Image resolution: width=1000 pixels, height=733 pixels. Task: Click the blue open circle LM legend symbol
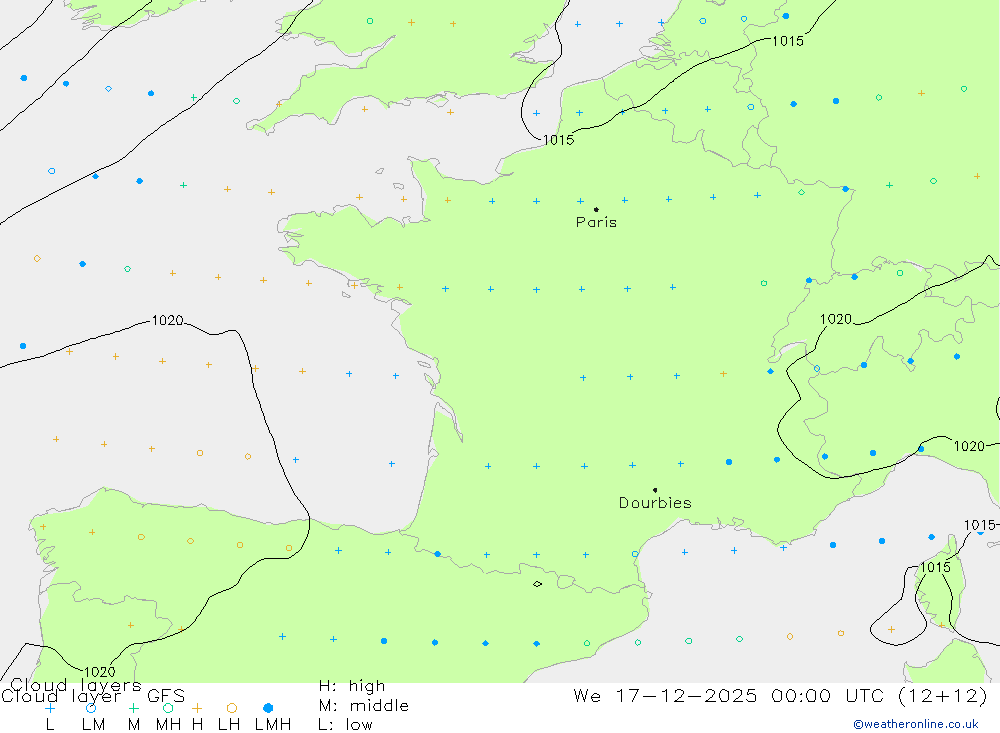(91, 708)
